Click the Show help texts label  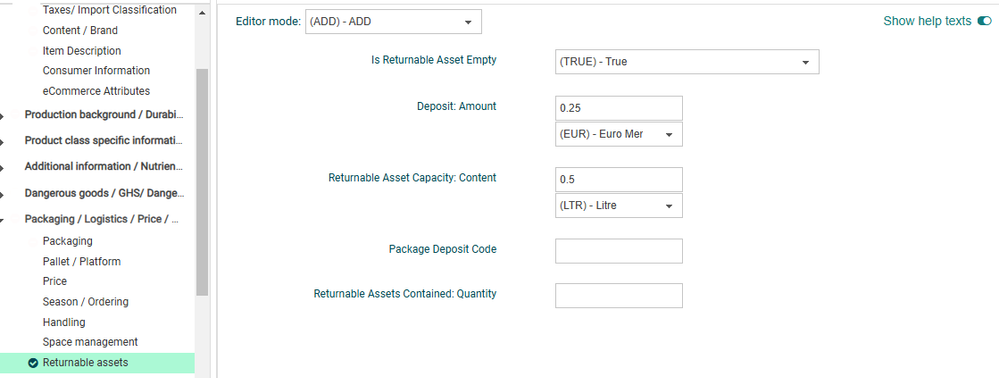point(927,21)
